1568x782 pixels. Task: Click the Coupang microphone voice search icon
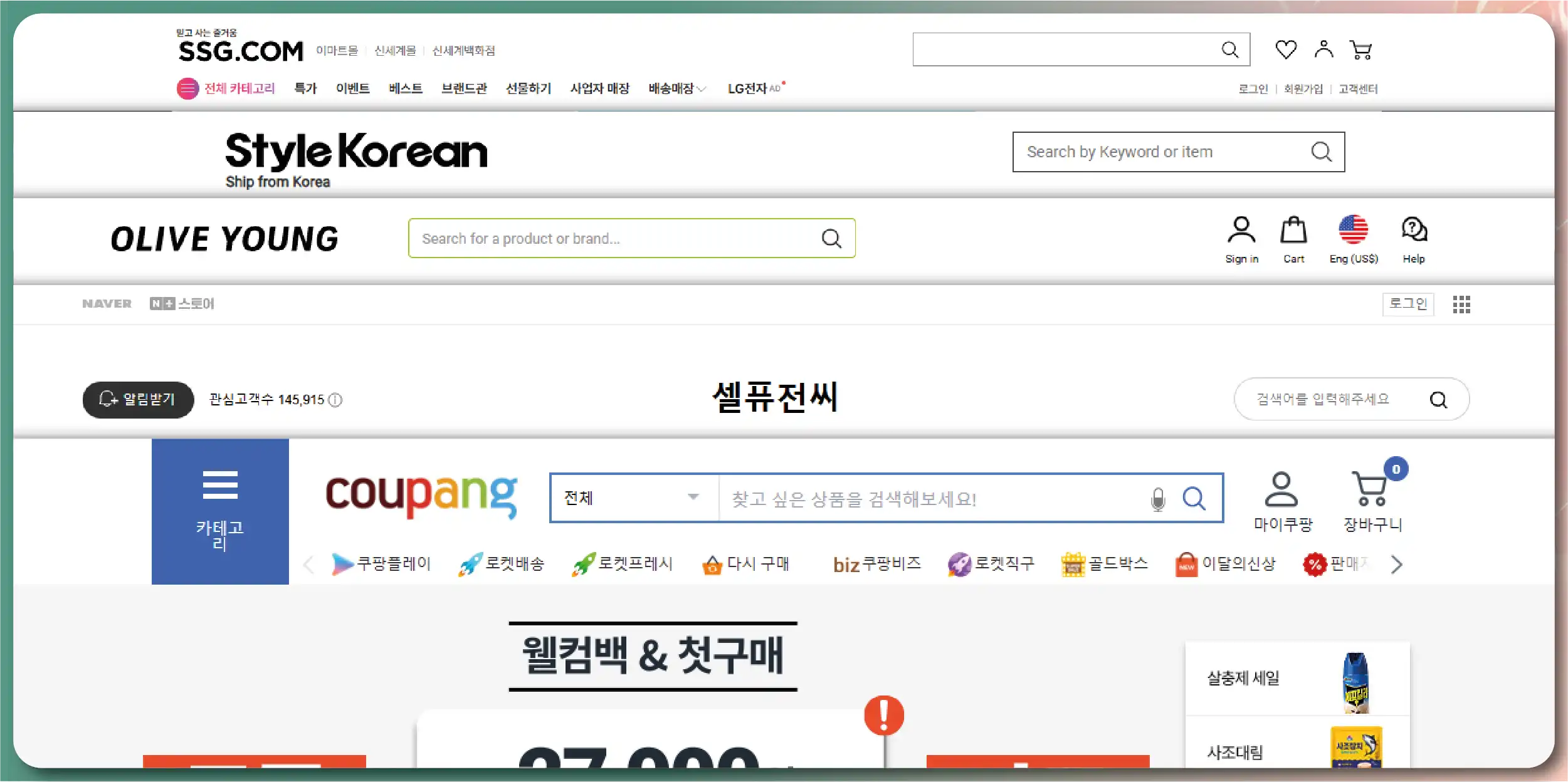(x=1158, y=499)
